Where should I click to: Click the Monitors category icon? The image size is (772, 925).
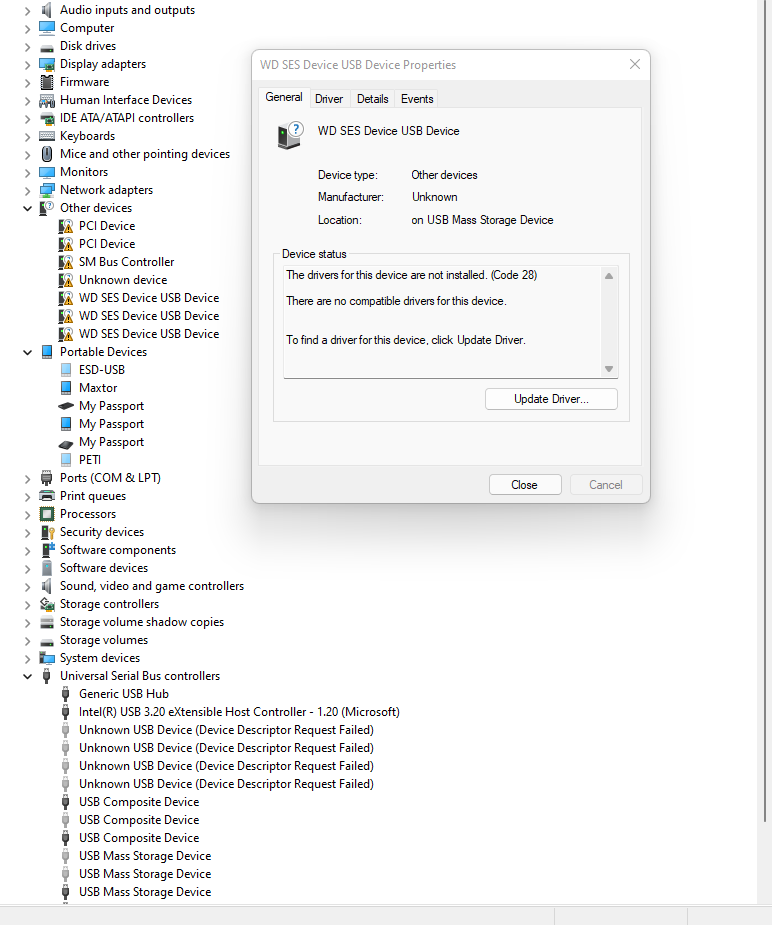click(x=47, y=172)
